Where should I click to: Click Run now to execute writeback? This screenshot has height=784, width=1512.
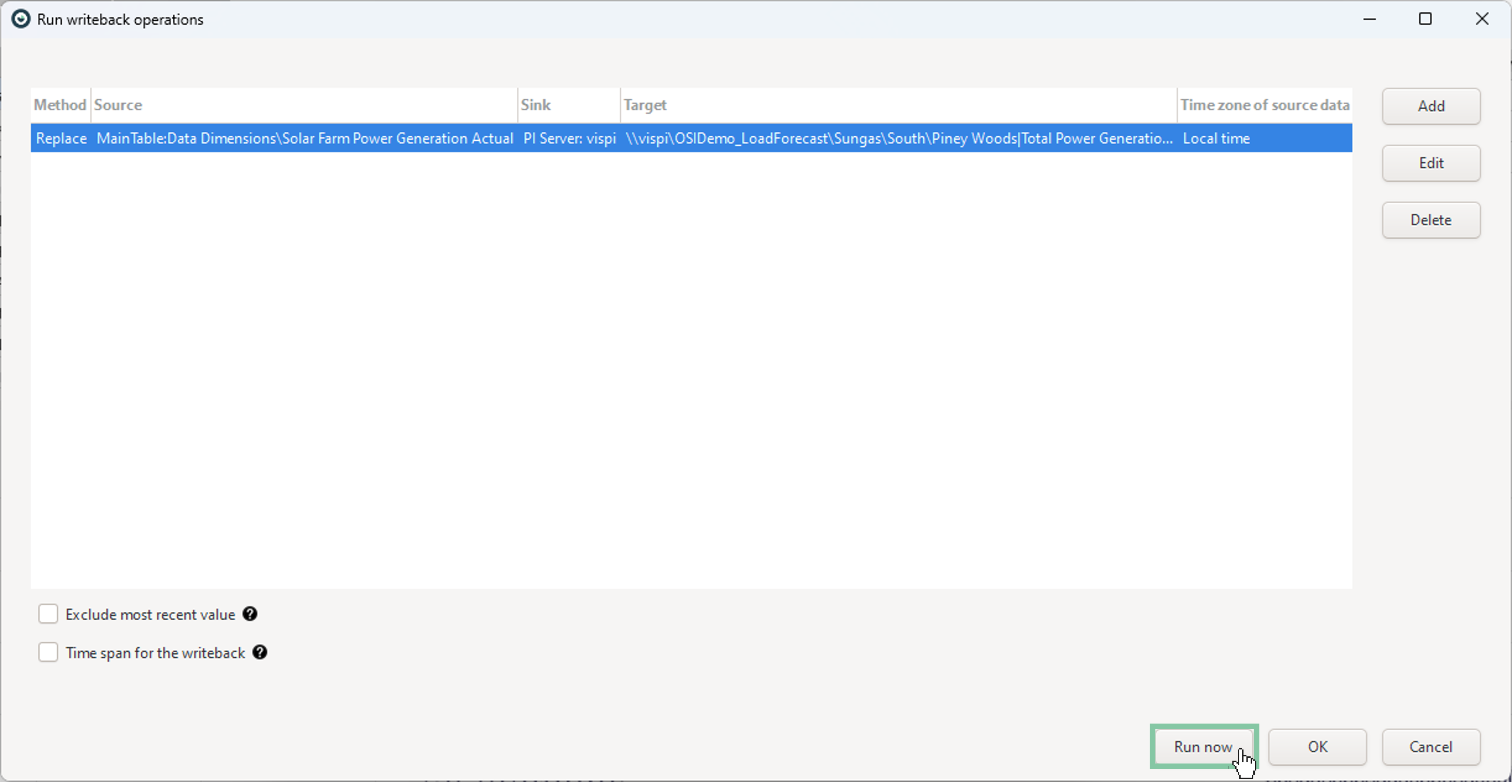[x=1203, y=747]
